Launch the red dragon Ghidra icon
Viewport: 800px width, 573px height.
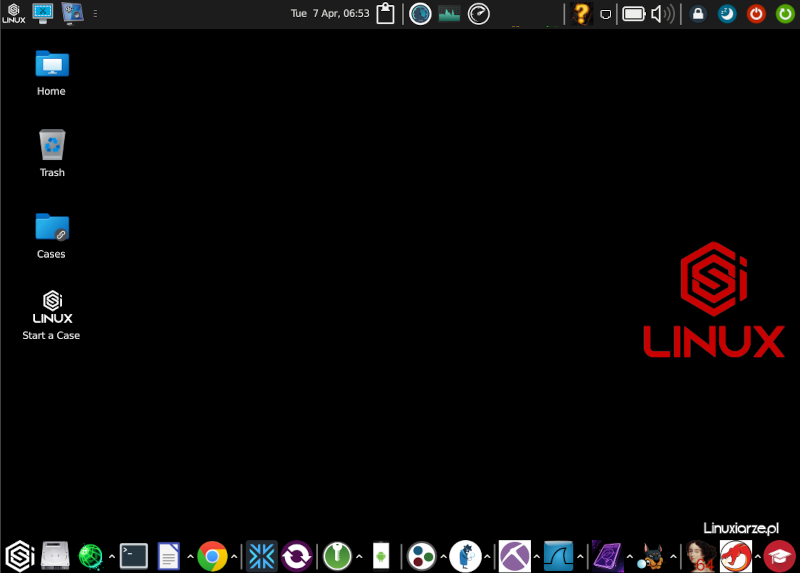736,556
